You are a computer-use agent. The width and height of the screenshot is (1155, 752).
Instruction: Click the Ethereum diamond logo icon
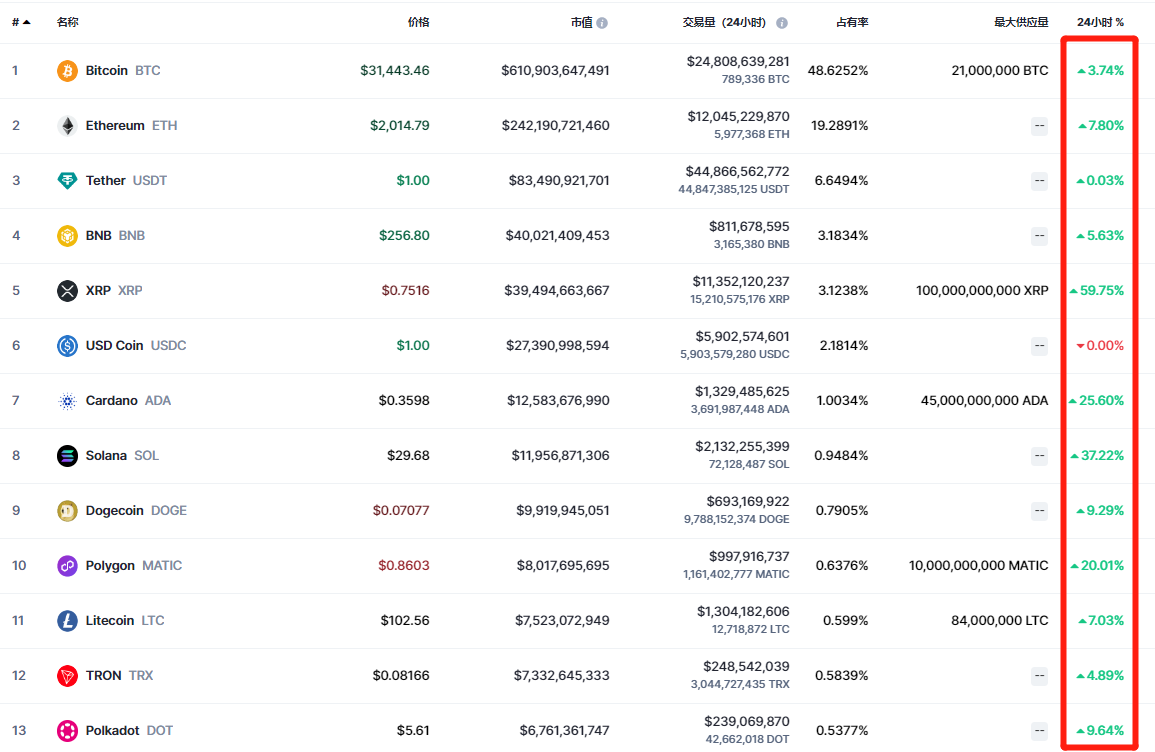pos(67,126)
